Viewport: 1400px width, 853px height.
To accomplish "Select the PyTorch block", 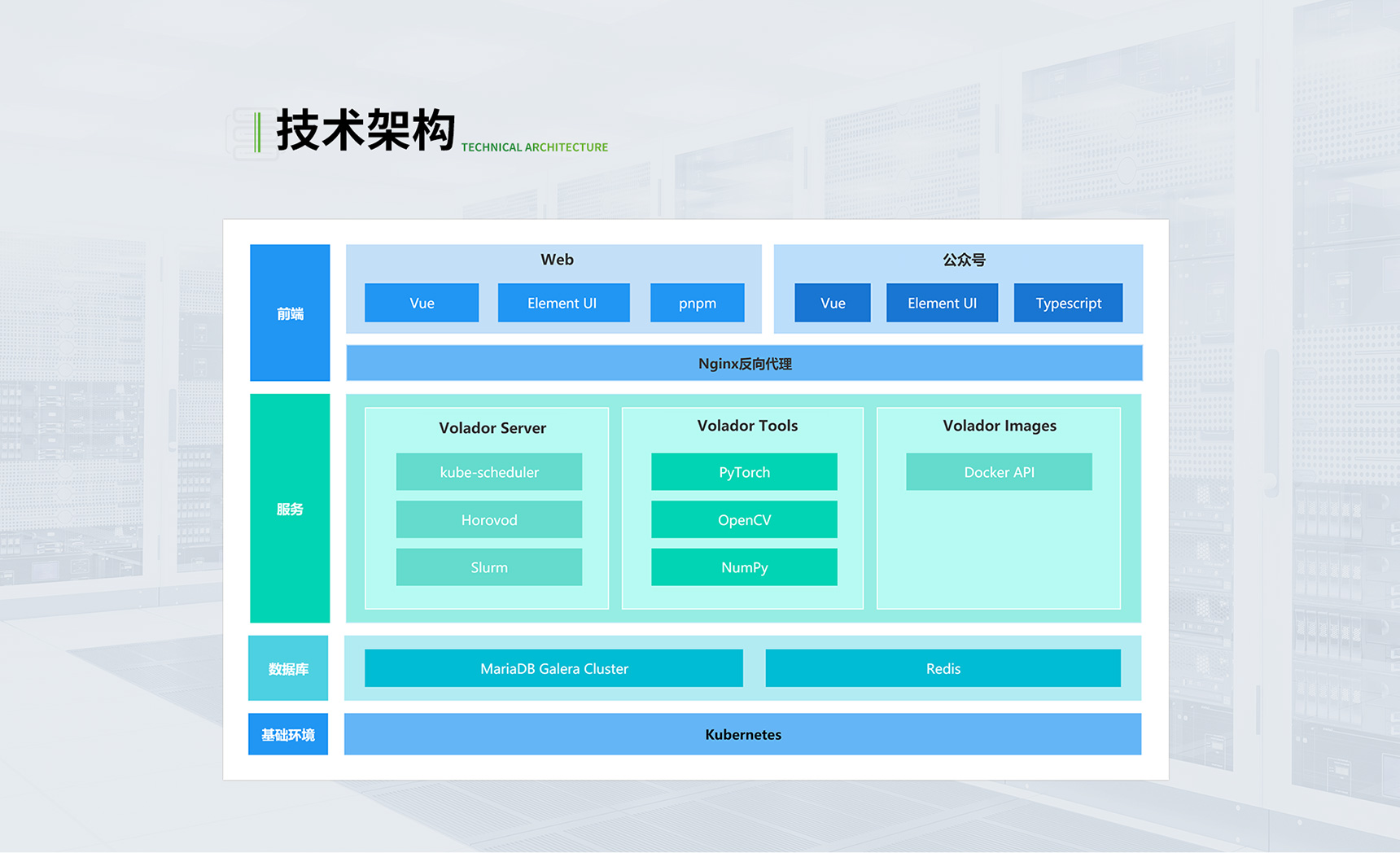I will [x=744, y=472].
